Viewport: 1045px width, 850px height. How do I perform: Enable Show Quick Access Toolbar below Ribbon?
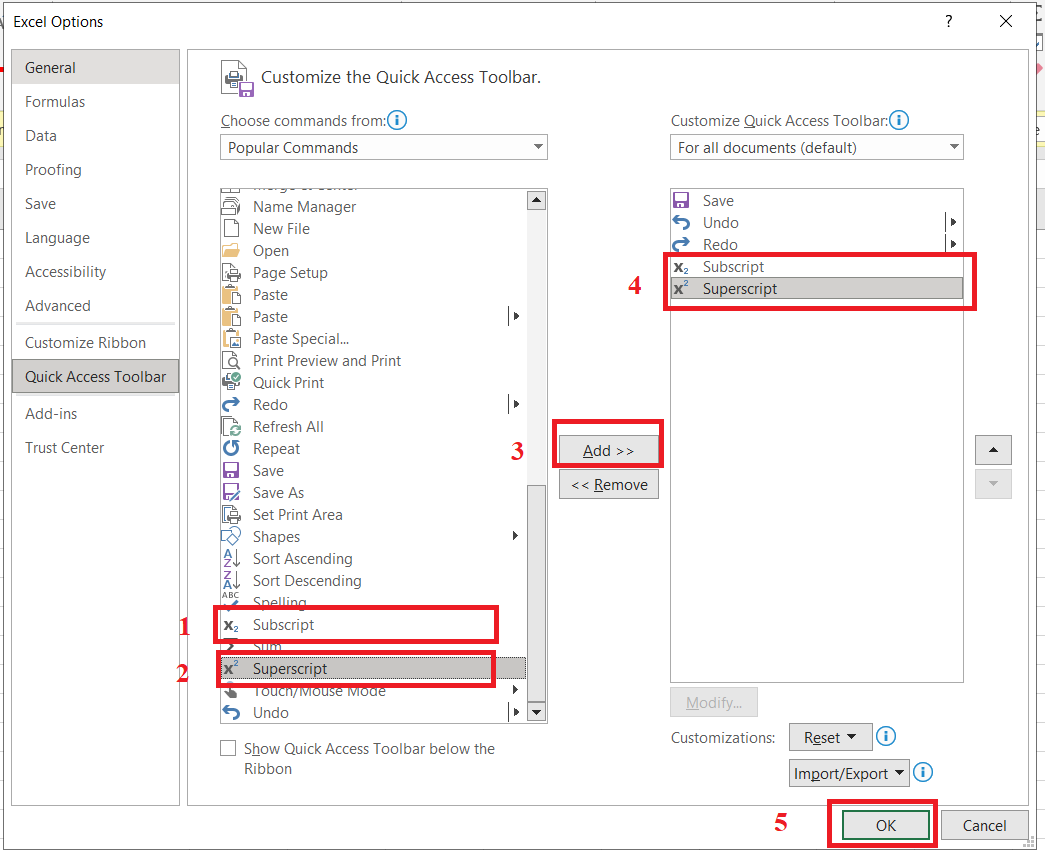[x=229, y=748]
